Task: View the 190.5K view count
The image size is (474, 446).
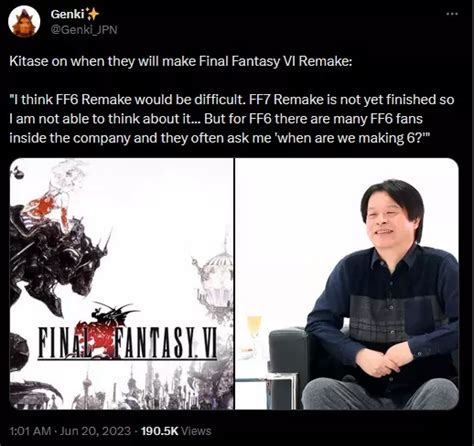Action: point(160,431)
